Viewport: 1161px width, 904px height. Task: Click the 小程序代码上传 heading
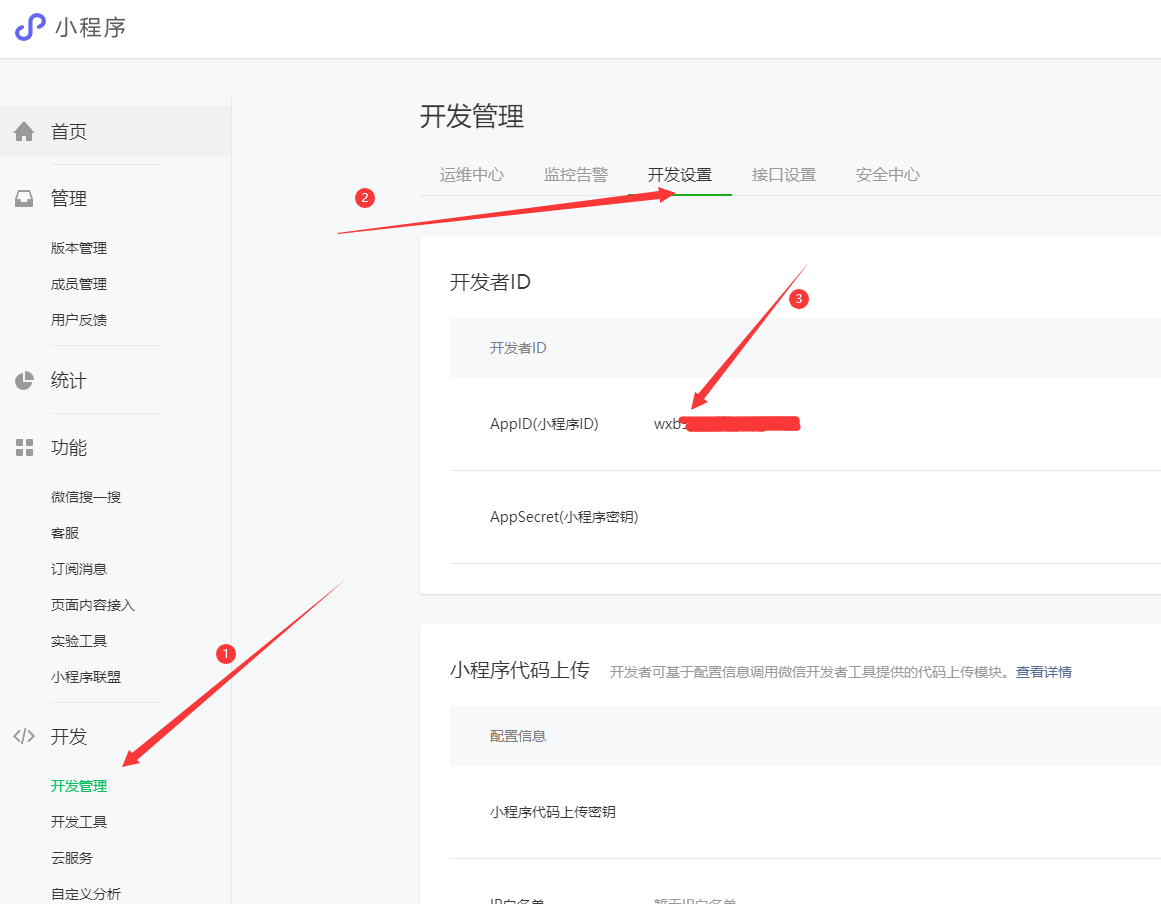(520, 670)
